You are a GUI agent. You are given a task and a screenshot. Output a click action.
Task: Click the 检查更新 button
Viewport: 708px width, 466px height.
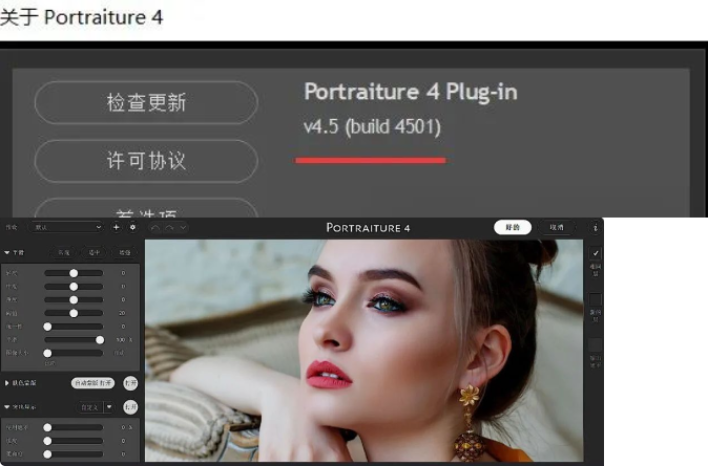[146, 103]
